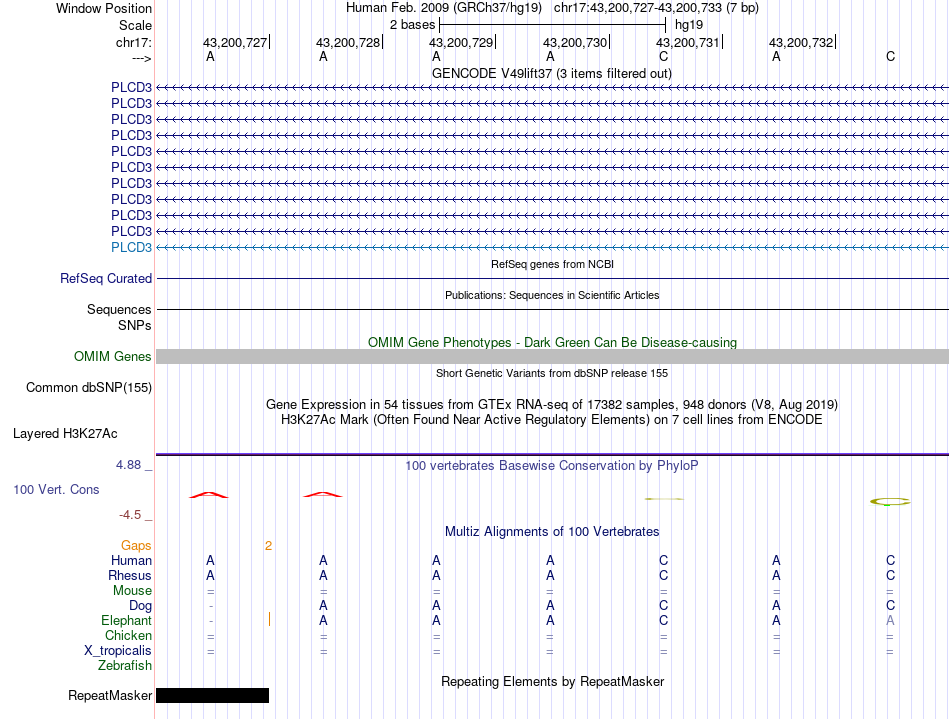Viewport: 950px width, 719px height.
Task: Select the Scale track label
Action: coord(135,25)
